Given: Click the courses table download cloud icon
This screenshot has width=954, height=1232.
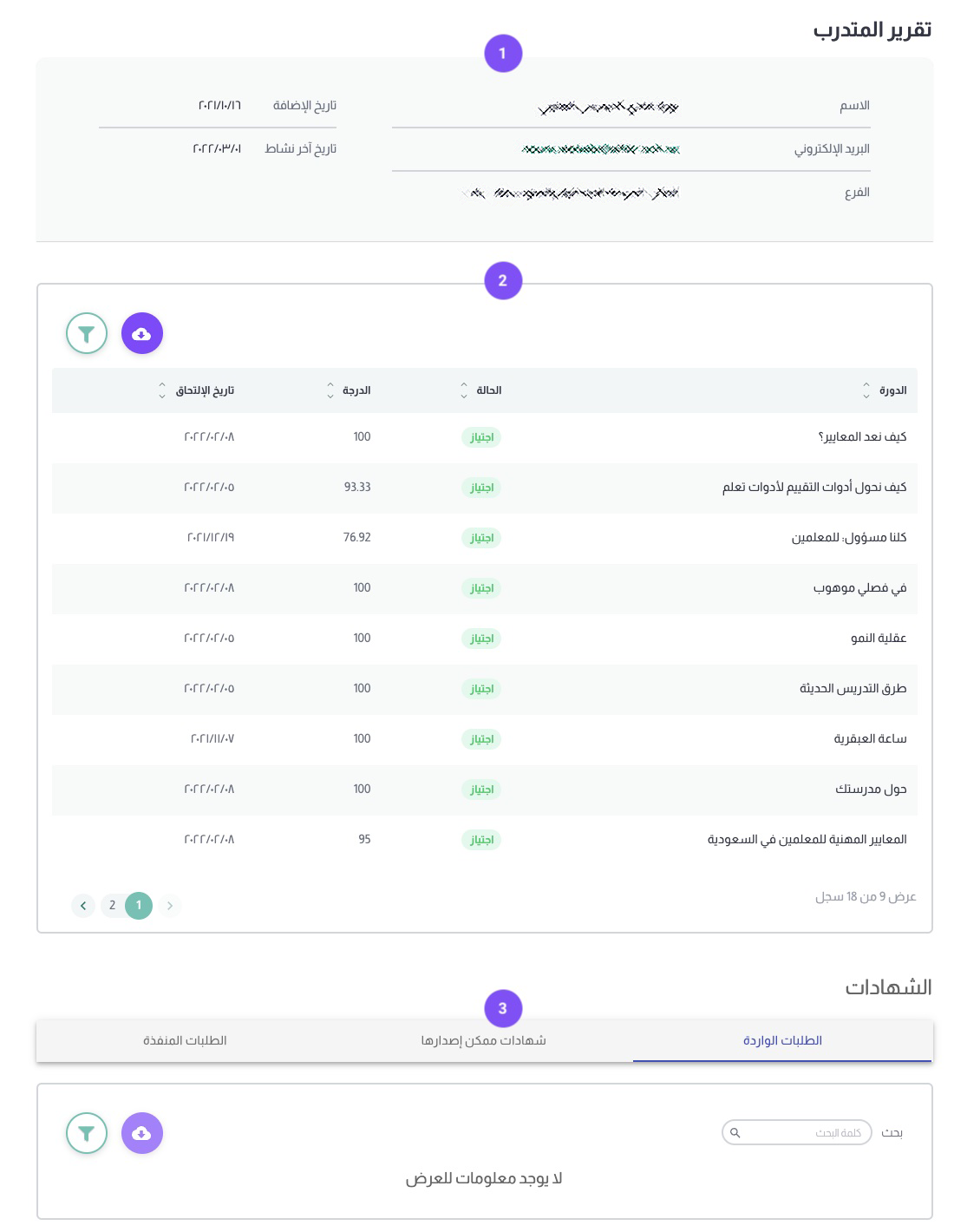Looking at the screenshot, I should pos(142,333).
